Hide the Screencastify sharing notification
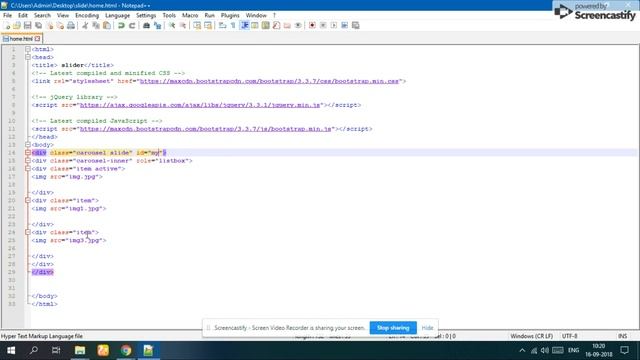The width and height of the screenshot is (640, 360). [x=427, y=328]
